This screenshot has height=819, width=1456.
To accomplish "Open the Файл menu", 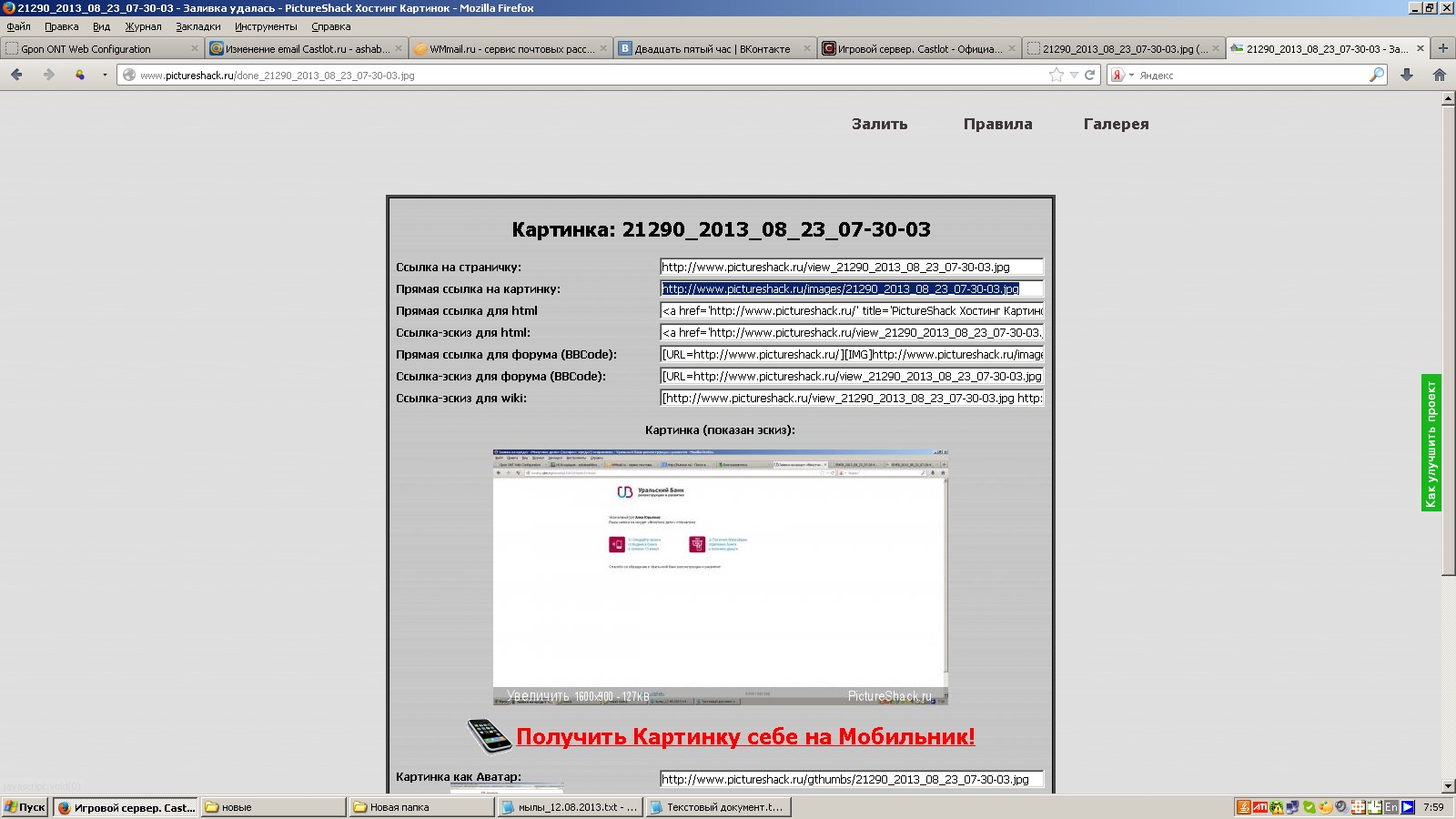I will [18, 26].
